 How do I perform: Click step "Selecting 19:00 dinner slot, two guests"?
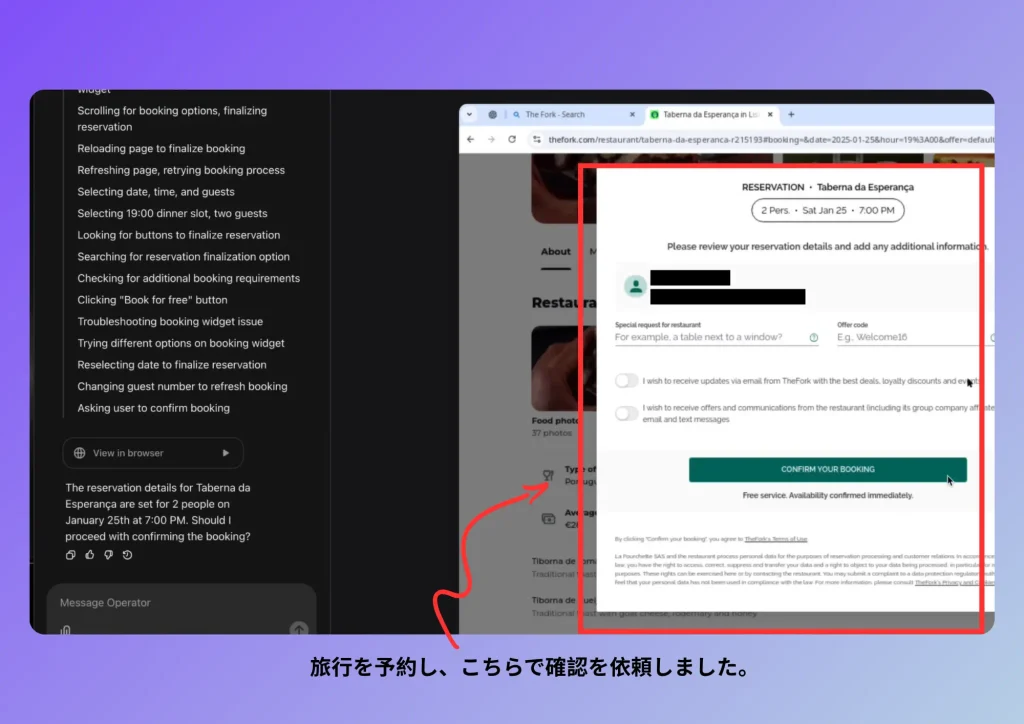(x=172, y=213)
